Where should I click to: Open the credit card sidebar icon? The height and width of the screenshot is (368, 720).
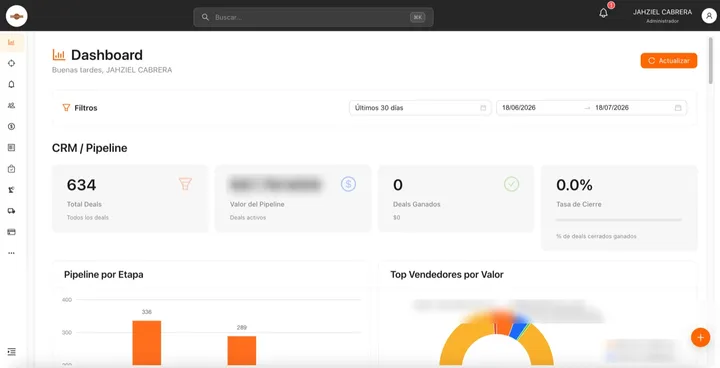11,232
